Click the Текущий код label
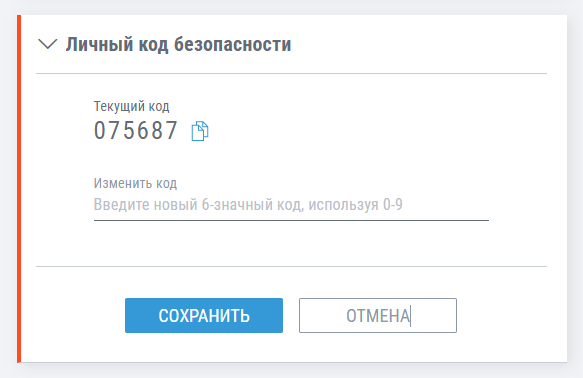The height and width of the screenshot is (378, 583). click(131, 106)
